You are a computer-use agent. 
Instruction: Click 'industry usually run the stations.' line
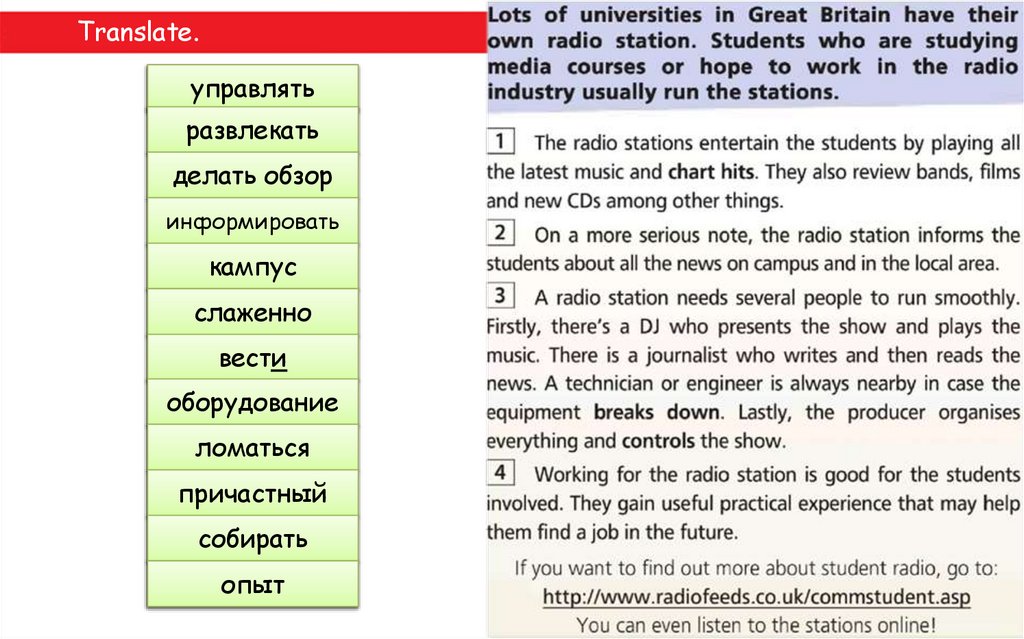pos(663,92)
